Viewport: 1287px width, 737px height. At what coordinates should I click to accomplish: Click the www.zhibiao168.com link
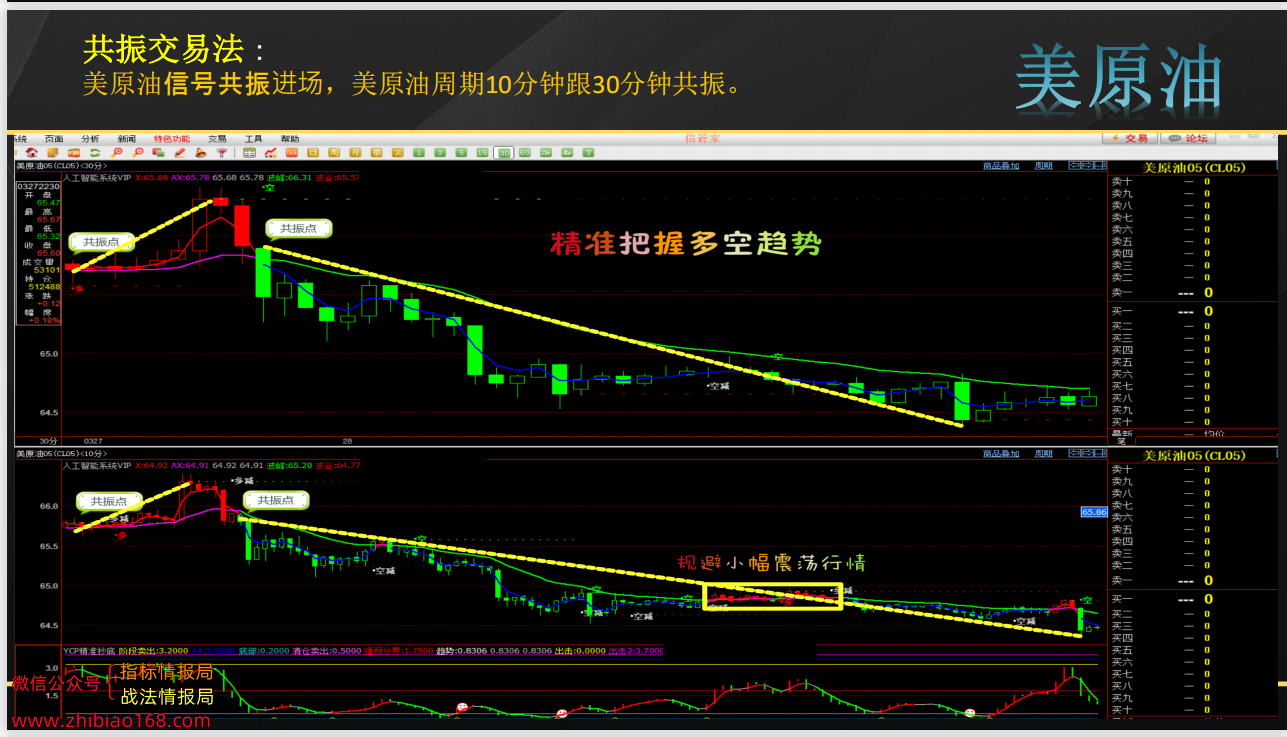(111, 721)
